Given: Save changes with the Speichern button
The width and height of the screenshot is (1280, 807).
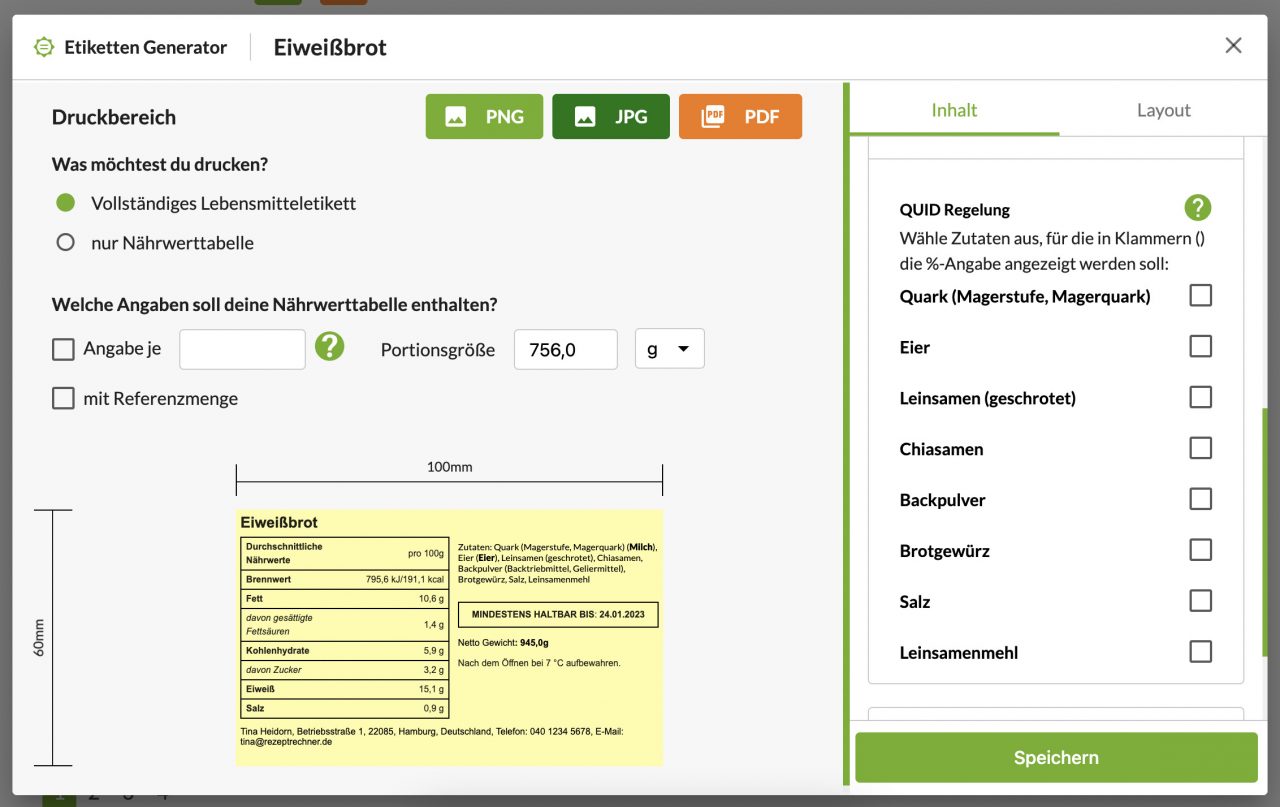Looking at the screenshot, I should (x=1056, y=757).
